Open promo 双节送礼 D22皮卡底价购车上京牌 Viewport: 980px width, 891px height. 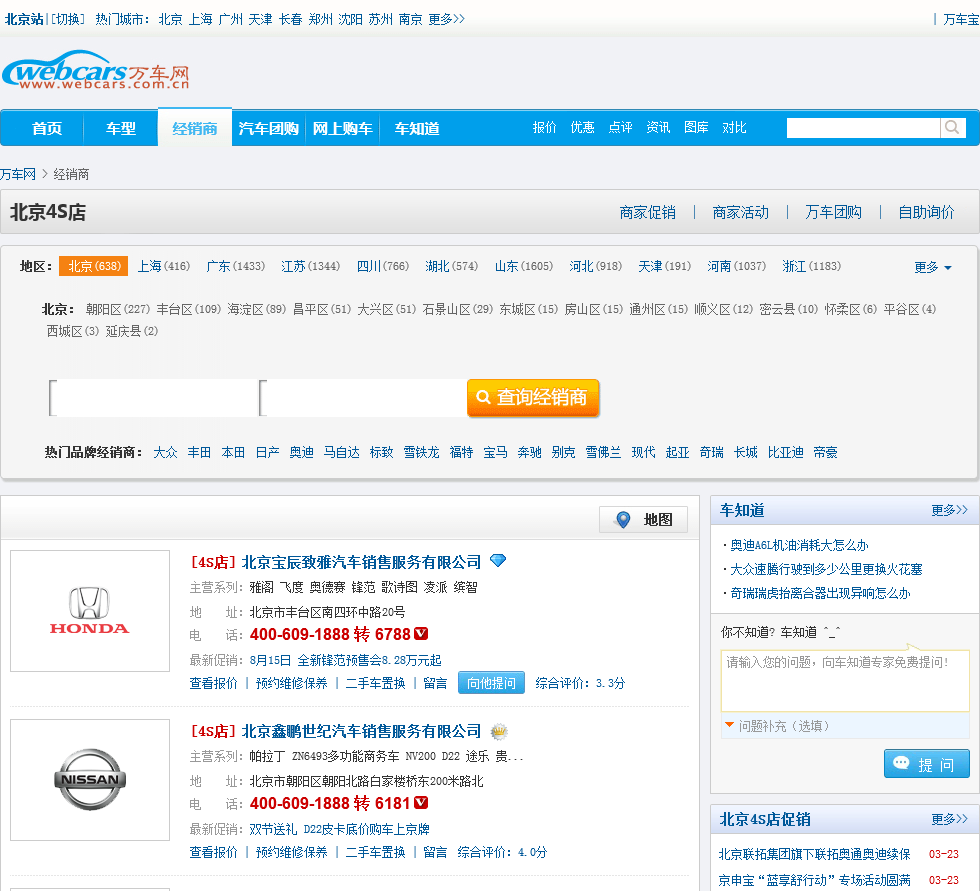(x=339, y=829)
